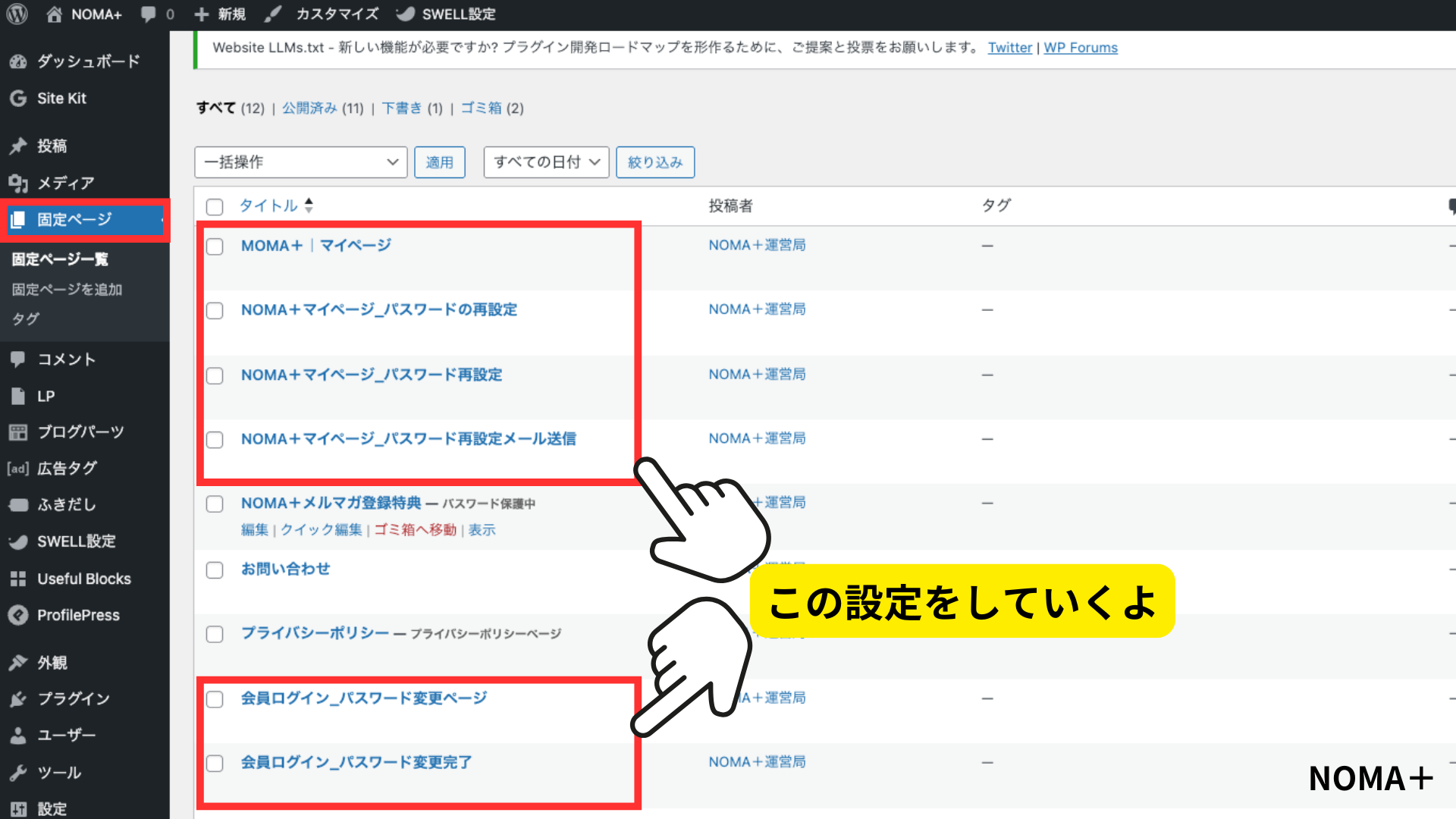Click the コメント bubble icon in sidebar
The height and width of the screenshot is (819, 1456).
coord(18,359)
